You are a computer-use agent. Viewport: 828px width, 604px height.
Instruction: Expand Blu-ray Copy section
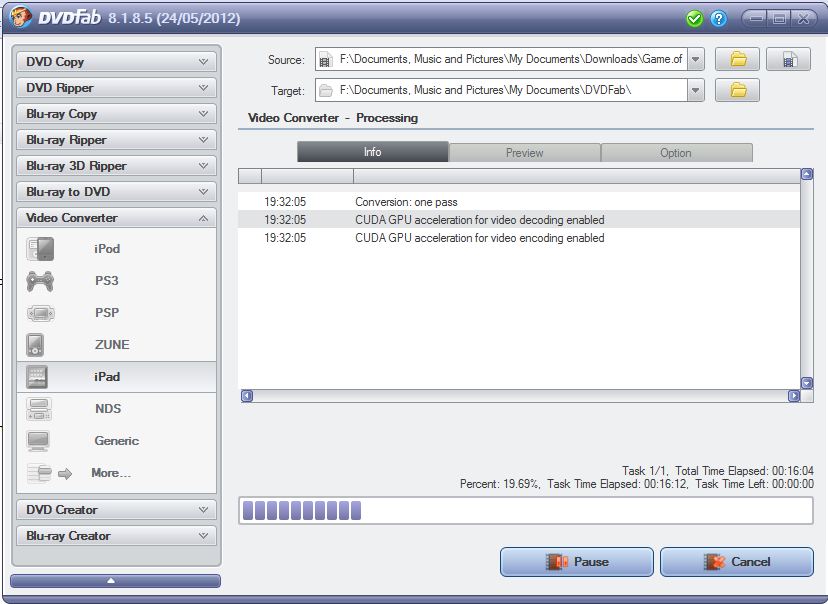coord(116,114)
